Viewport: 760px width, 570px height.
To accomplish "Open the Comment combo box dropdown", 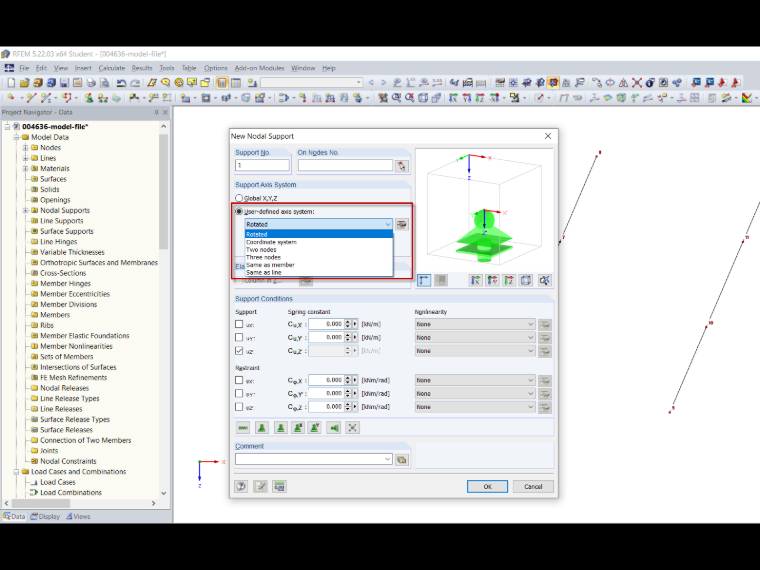I will click(x=387, y=459).
